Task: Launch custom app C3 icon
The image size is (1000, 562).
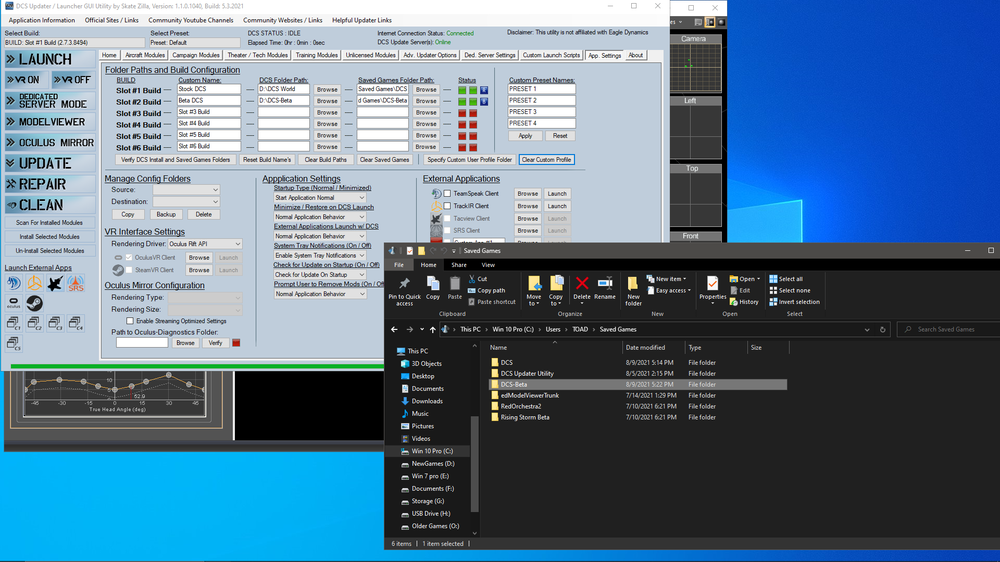Action: click(x=55, y=323)
